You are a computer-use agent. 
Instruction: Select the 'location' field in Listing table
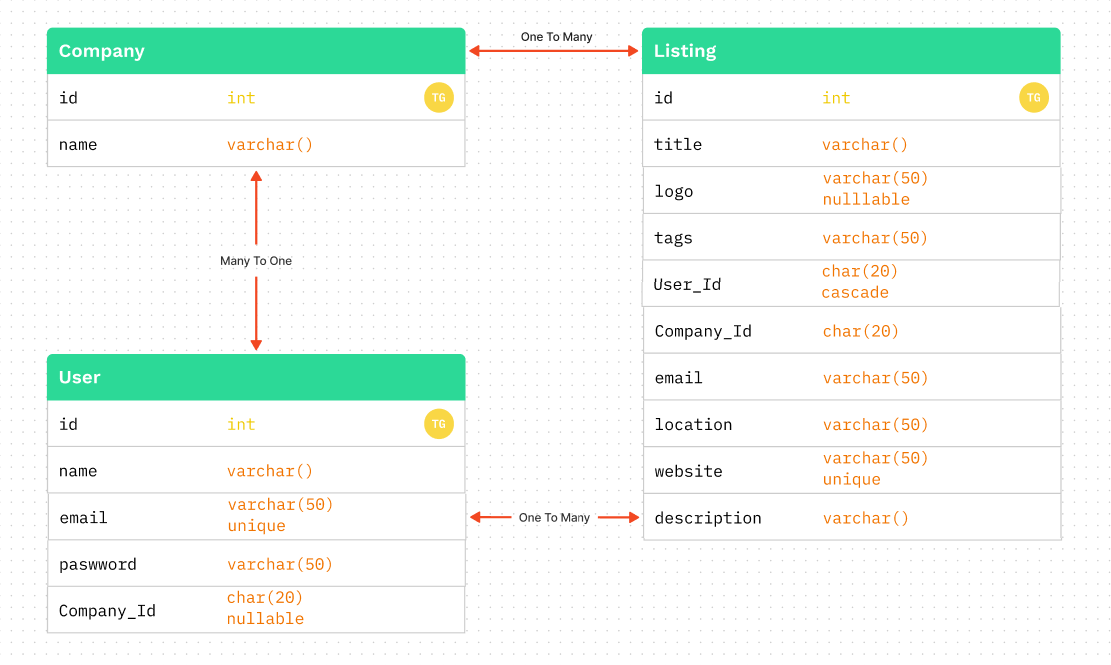point(851,424)
